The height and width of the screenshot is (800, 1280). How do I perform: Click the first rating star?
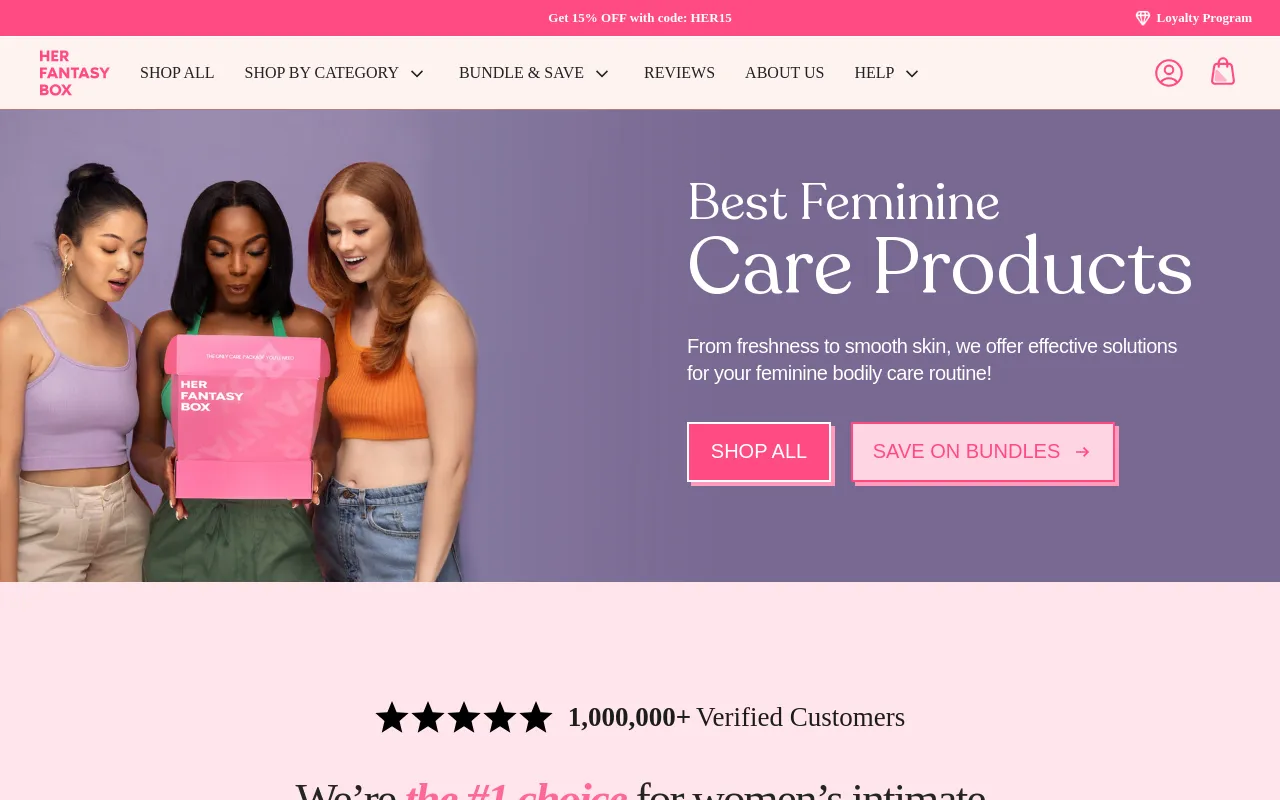[392, 717]
